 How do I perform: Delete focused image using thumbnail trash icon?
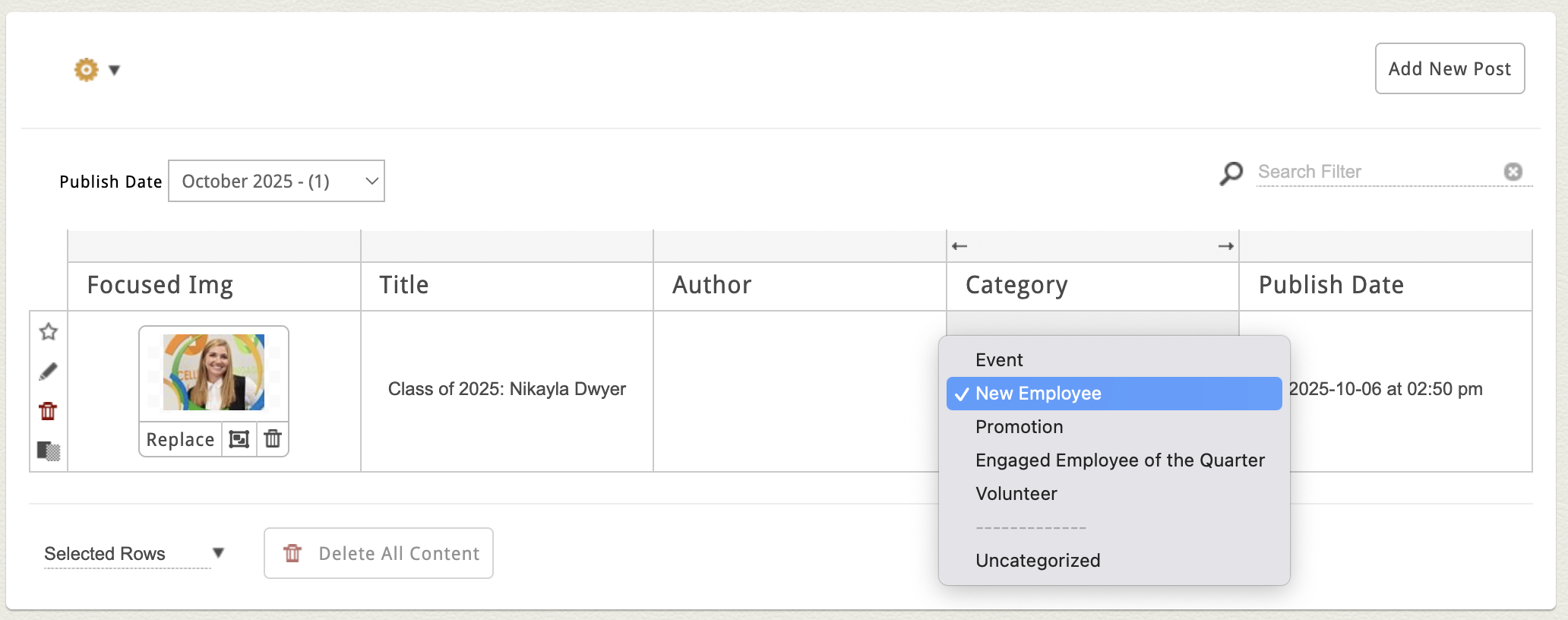tap(273, 439)
